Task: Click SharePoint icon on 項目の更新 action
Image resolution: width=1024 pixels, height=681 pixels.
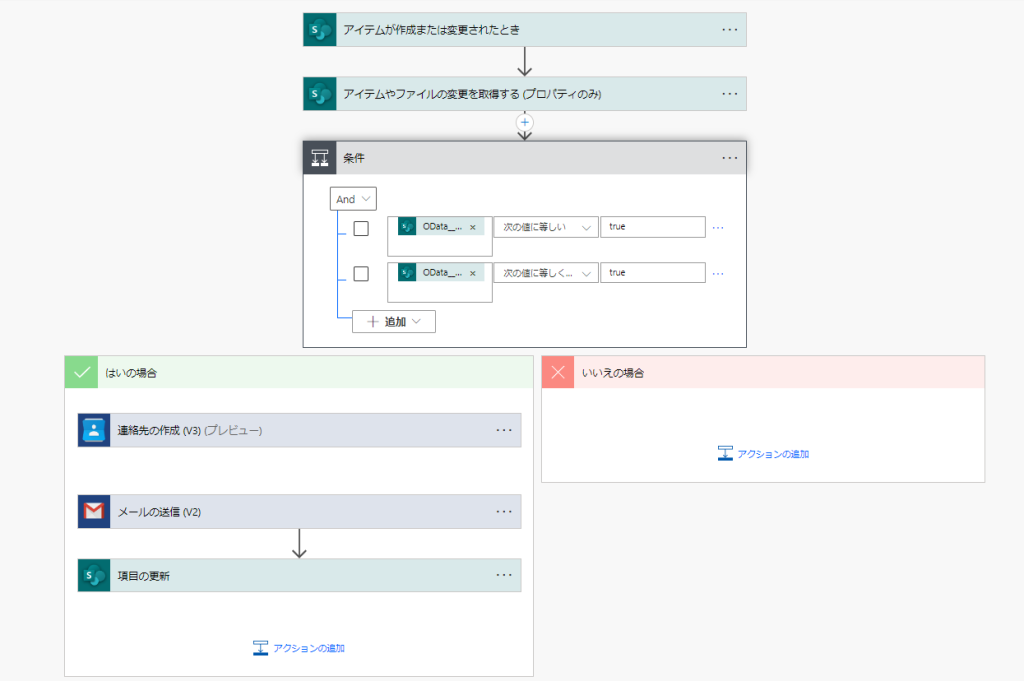Action: [x=94, y=576]
